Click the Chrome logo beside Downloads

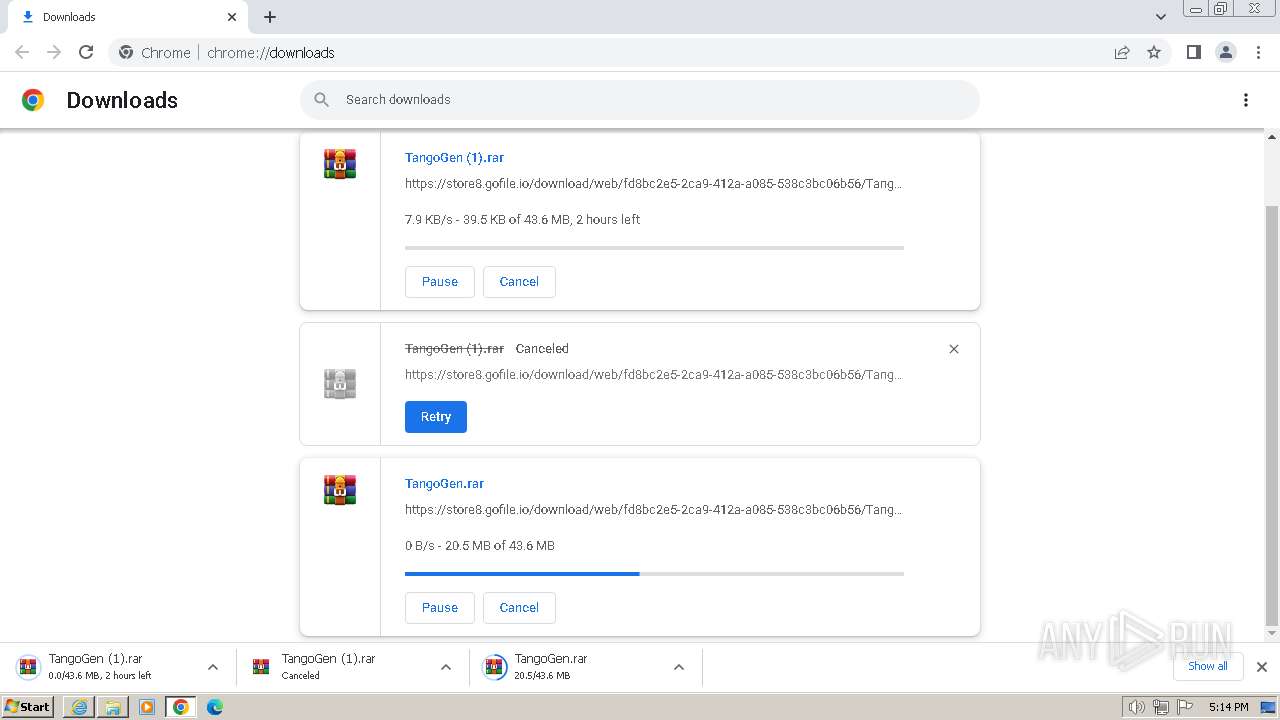tap(33, 100)
